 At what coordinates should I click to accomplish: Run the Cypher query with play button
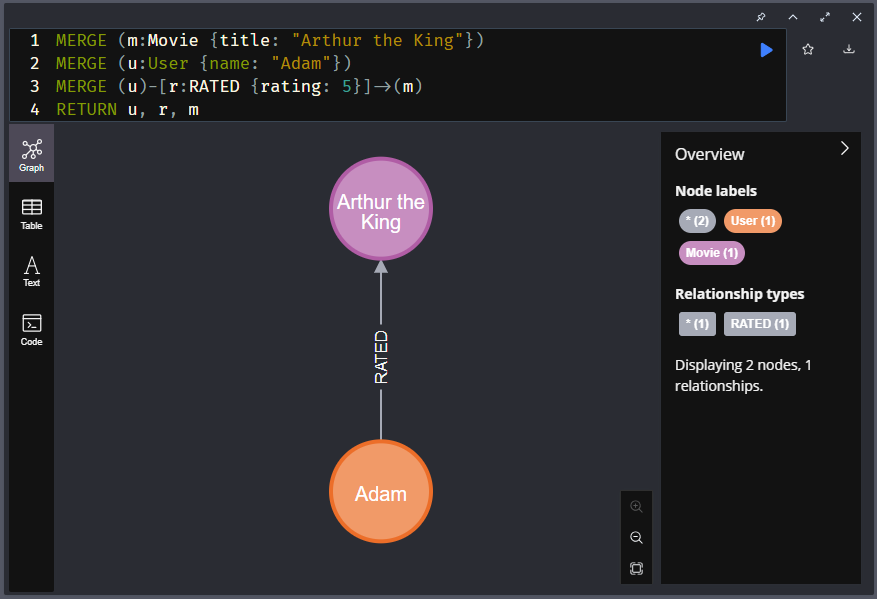pyautogui.click(x=766, y=50)
